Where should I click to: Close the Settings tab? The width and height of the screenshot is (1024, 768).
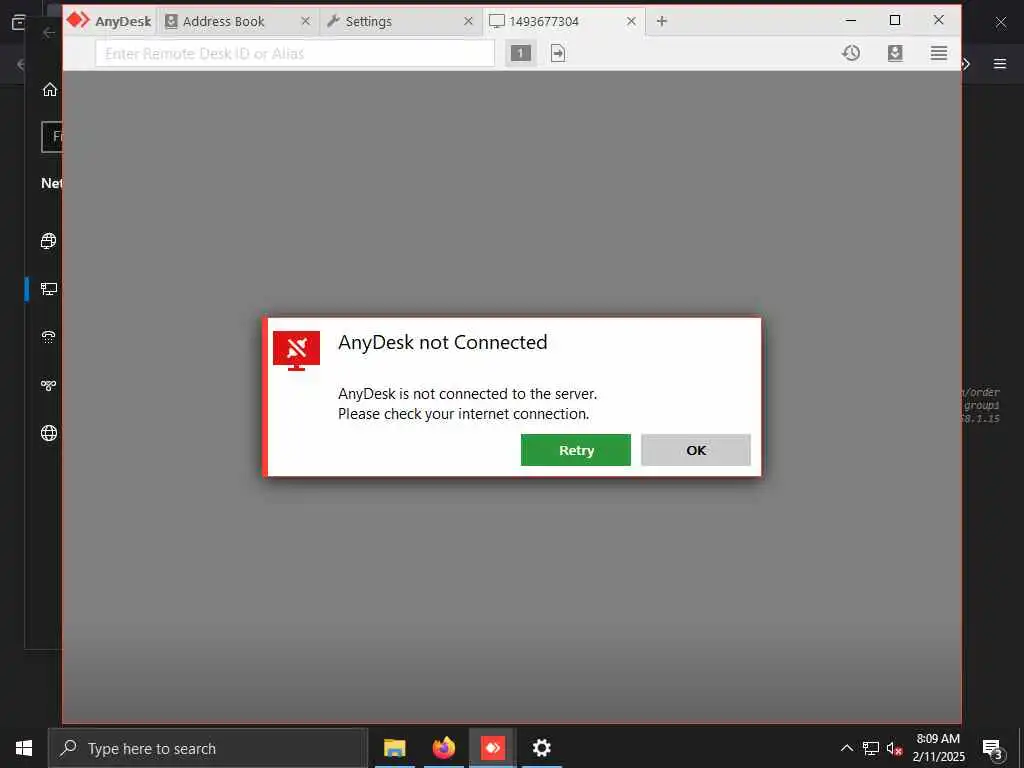tap(468, 22)
